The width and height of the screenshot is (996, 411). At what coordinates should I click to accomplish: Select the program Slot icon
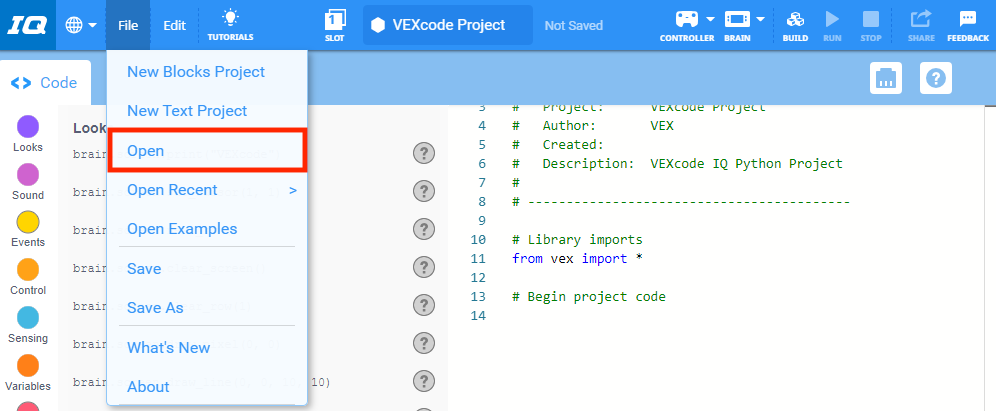point(335,25)
